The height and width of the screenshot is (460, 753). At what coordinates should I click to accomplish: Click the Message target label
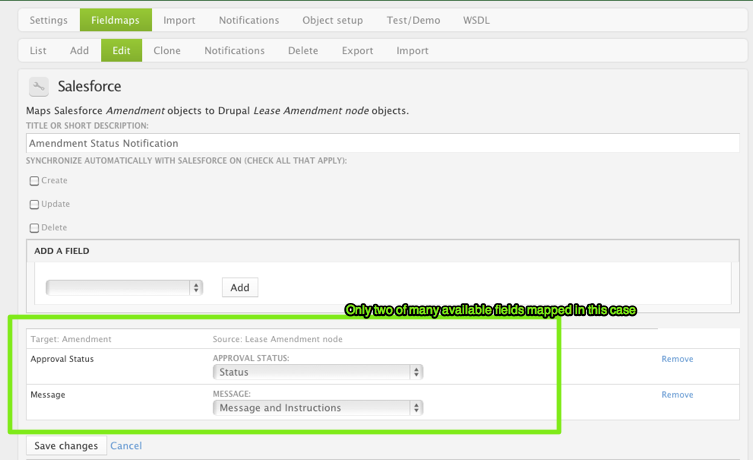pyautogui.click(x=48, y=395)
